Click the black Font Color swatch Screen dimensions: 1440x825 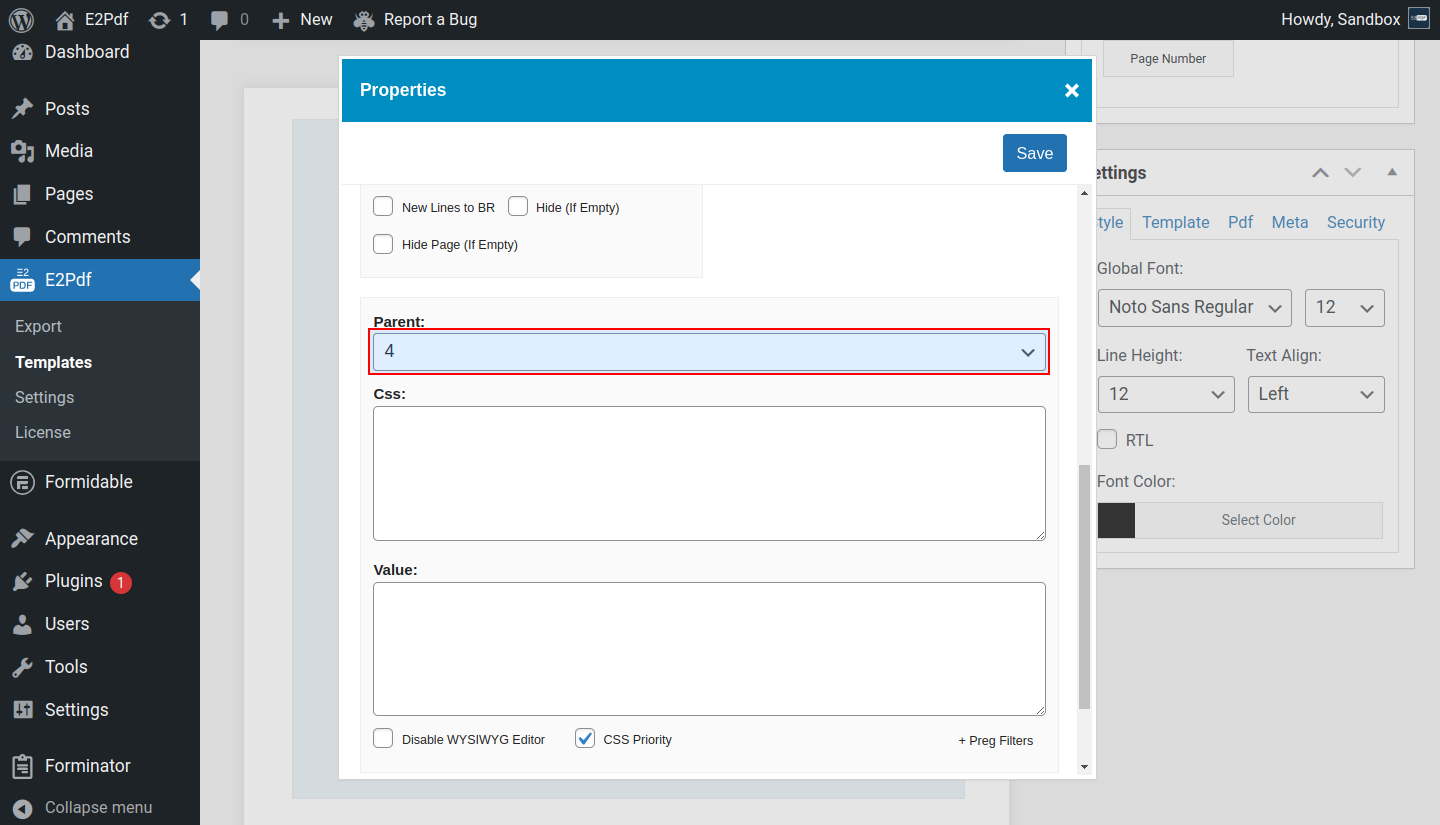tap(1116, 520)
